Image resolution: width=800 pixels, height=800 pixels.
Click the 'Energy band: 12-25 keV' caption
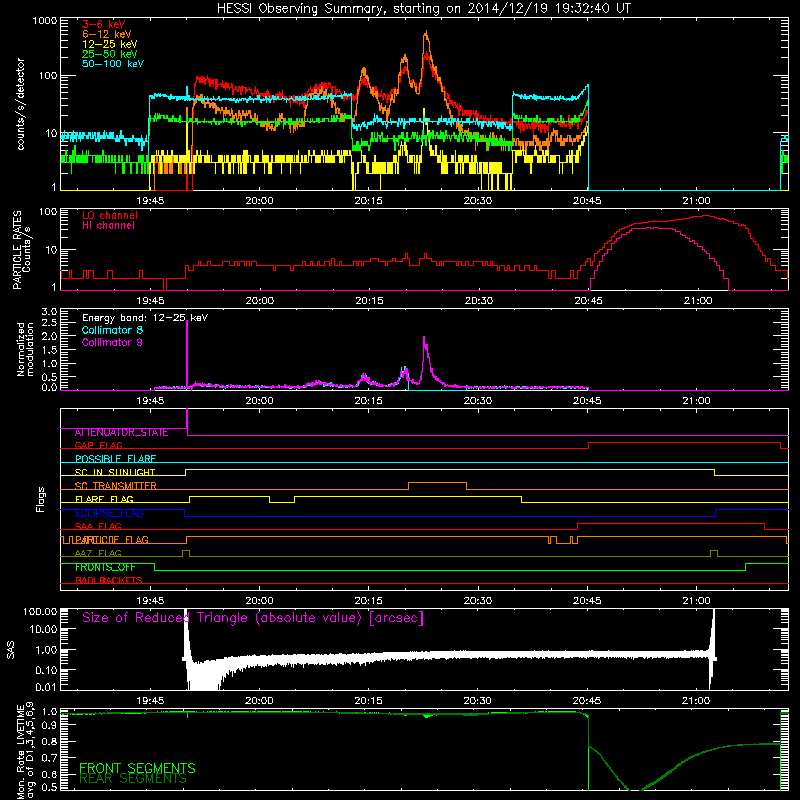[144, 318]
